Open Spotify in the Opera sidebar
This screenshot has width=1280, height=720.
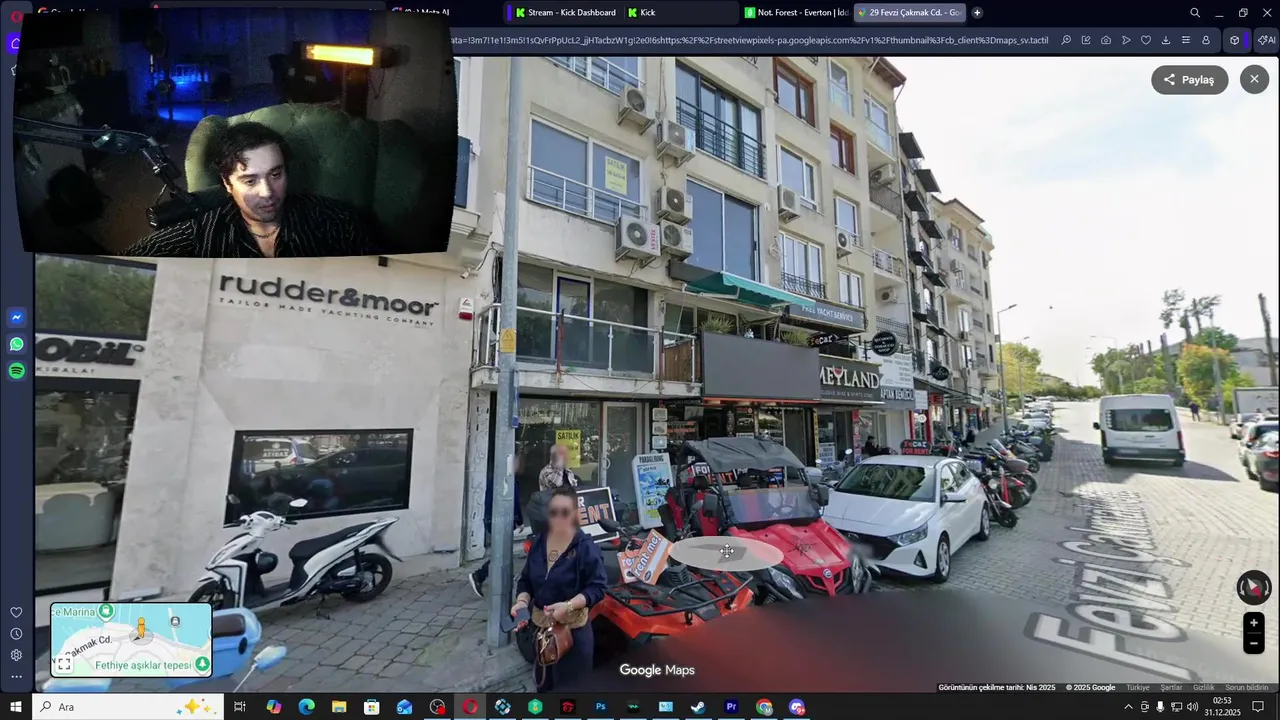coord(16,371)
